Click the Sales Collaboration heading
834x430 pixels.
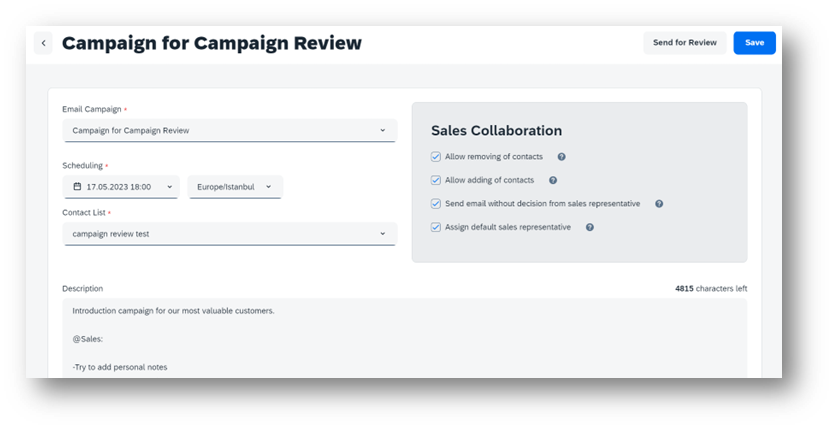tap(496, 131)
